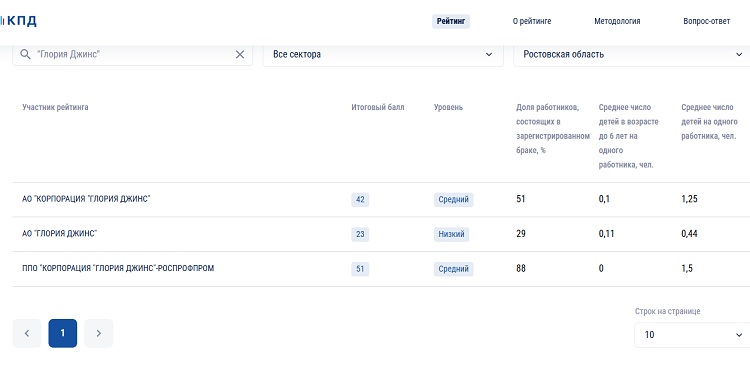Click the Итоговый балл column header
The width and height of the screenshot is (750, 368).
(x=378, y=107)
